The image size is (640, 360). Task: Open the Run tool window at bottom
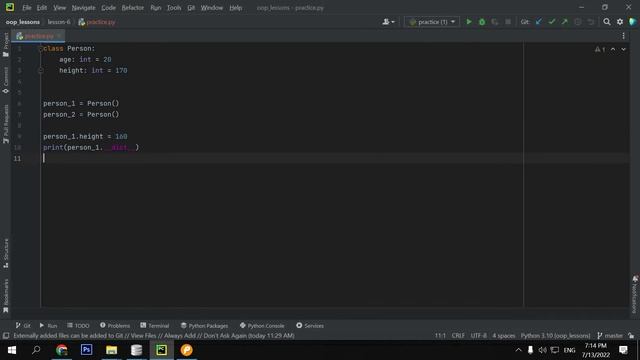point(48,325)
